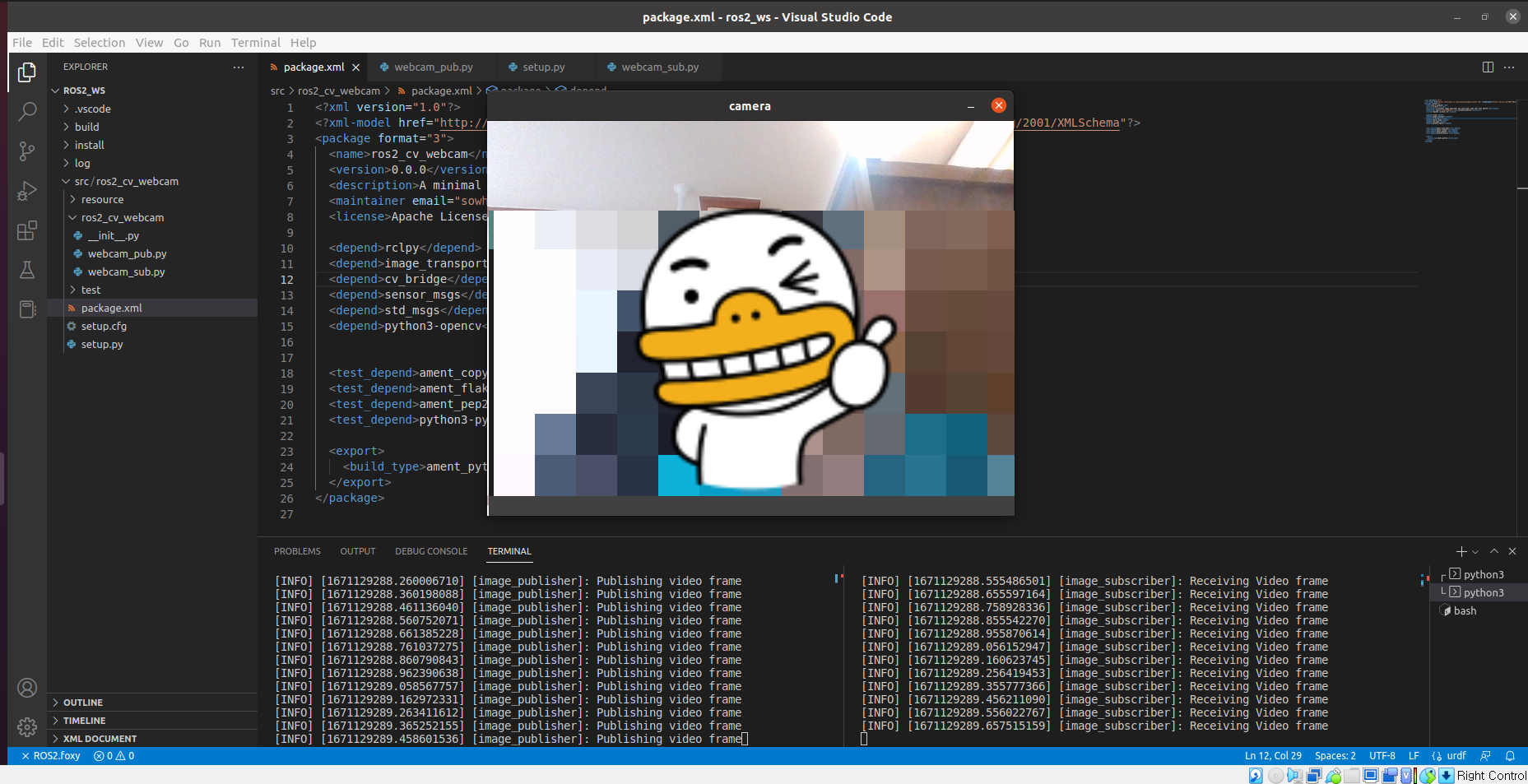Open __init__.py in the explorer

[152, 235]
